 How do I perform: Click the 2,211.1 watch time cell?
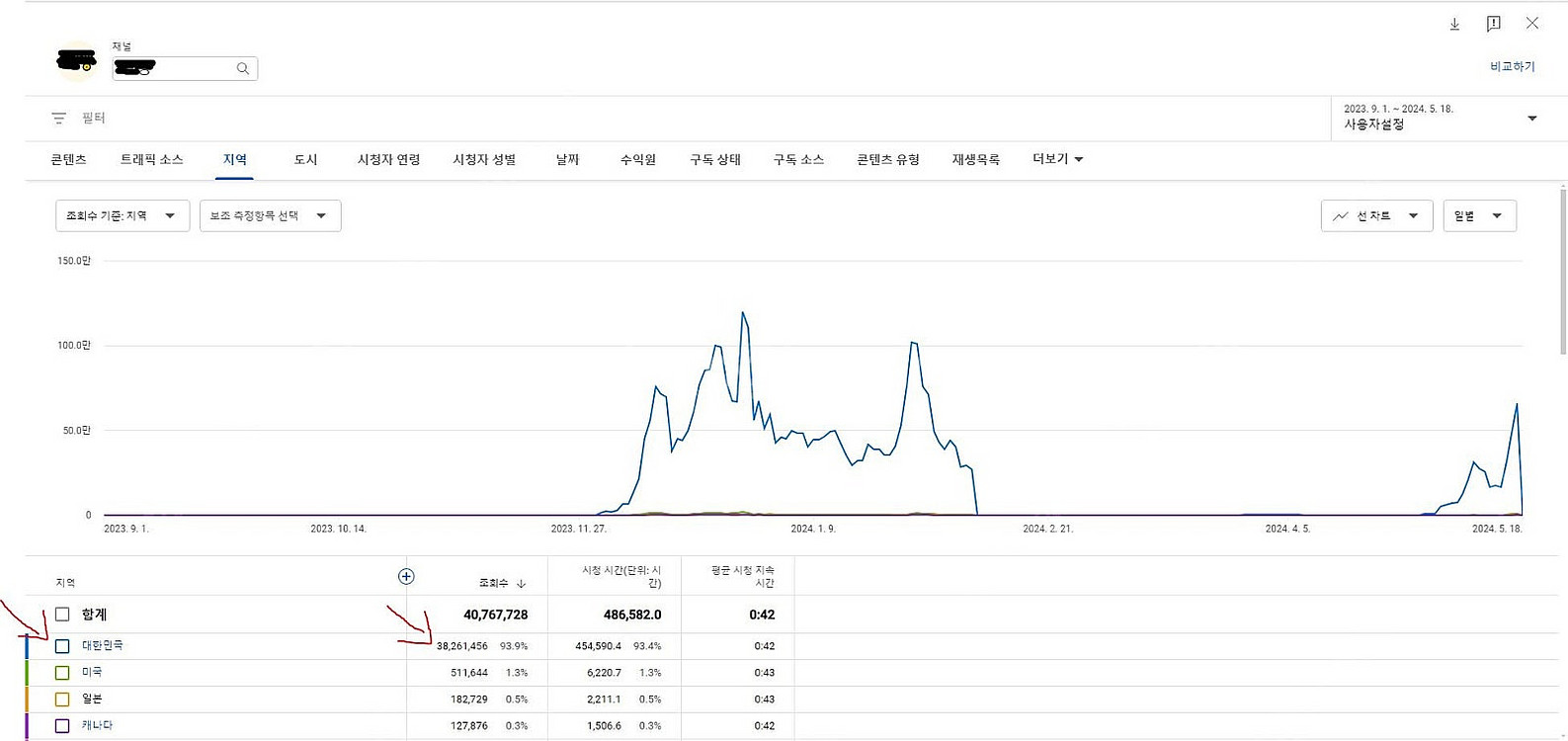[x=604, y=700]
